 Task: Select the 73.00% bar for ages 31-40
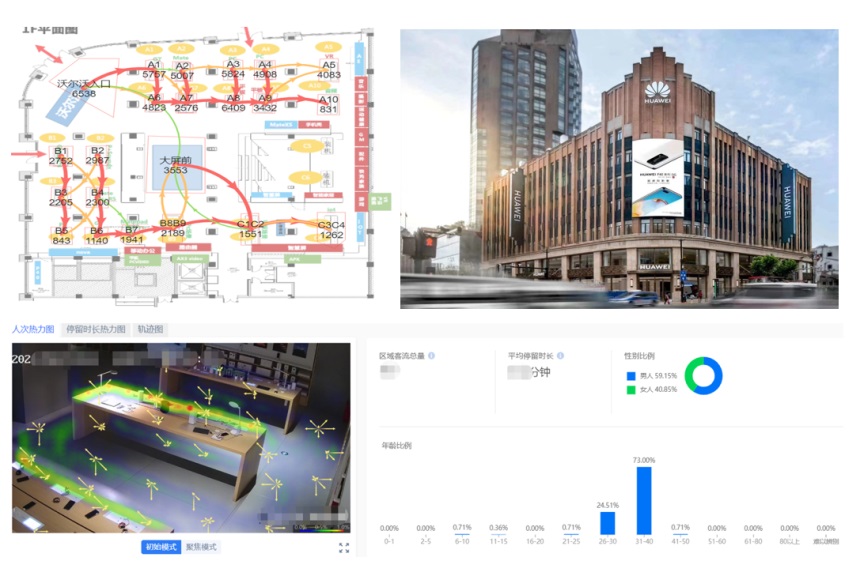tap(644, 500)
